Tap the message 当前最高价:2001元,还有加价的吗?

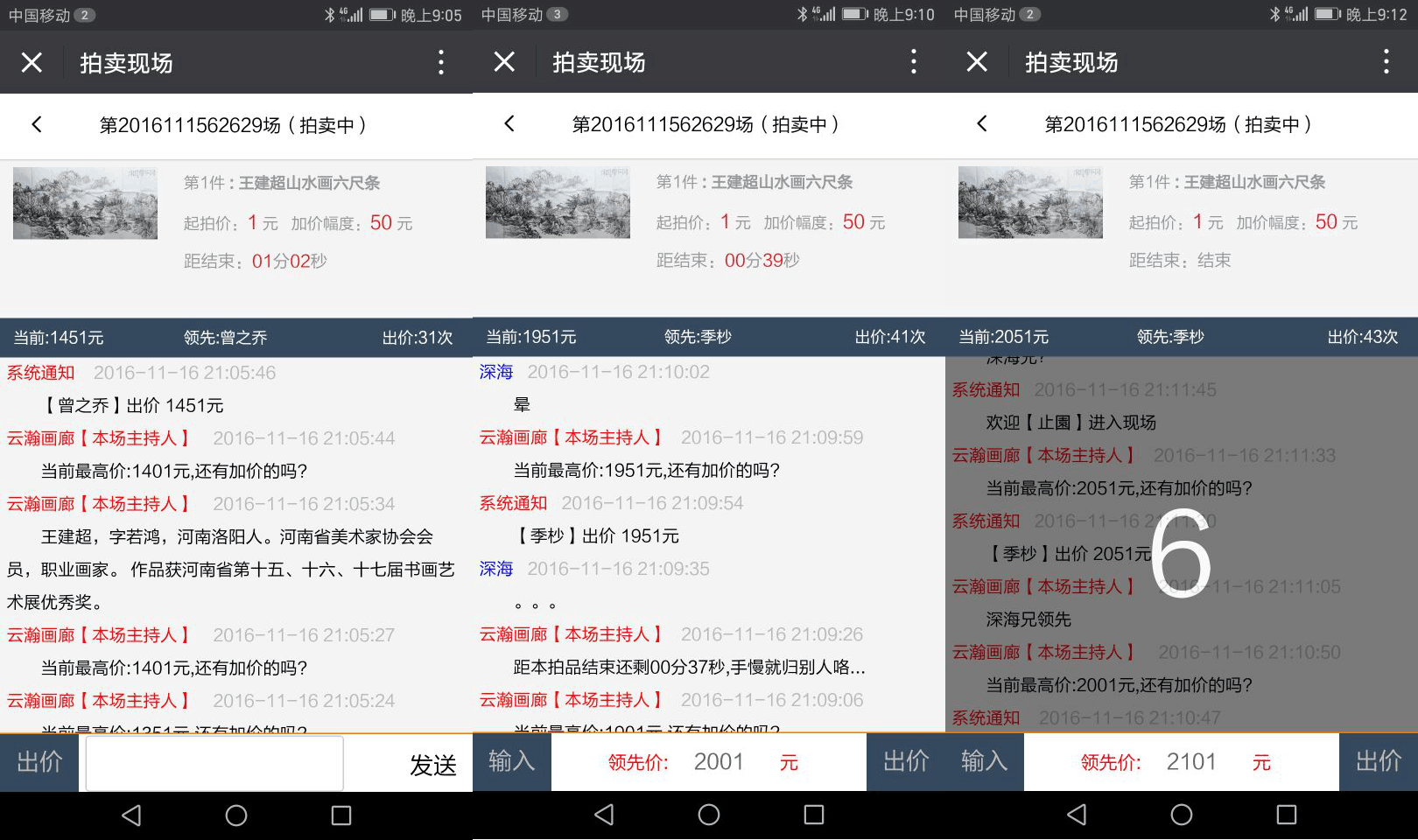point(1120,685)
